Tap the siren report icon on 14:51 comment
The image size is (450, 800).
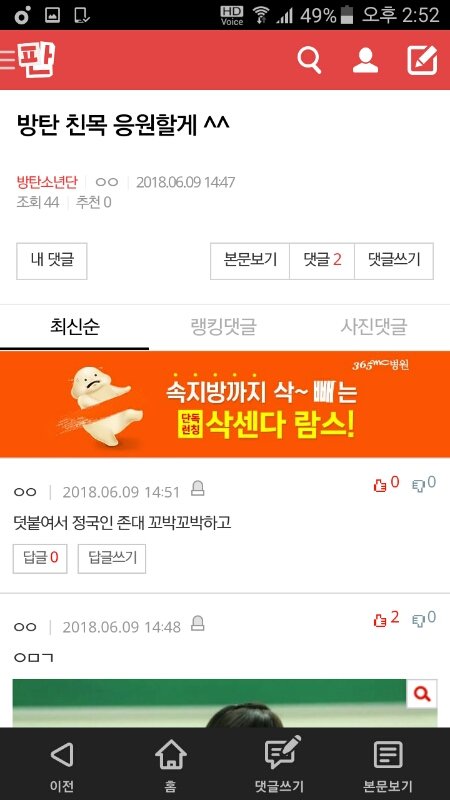197,489
